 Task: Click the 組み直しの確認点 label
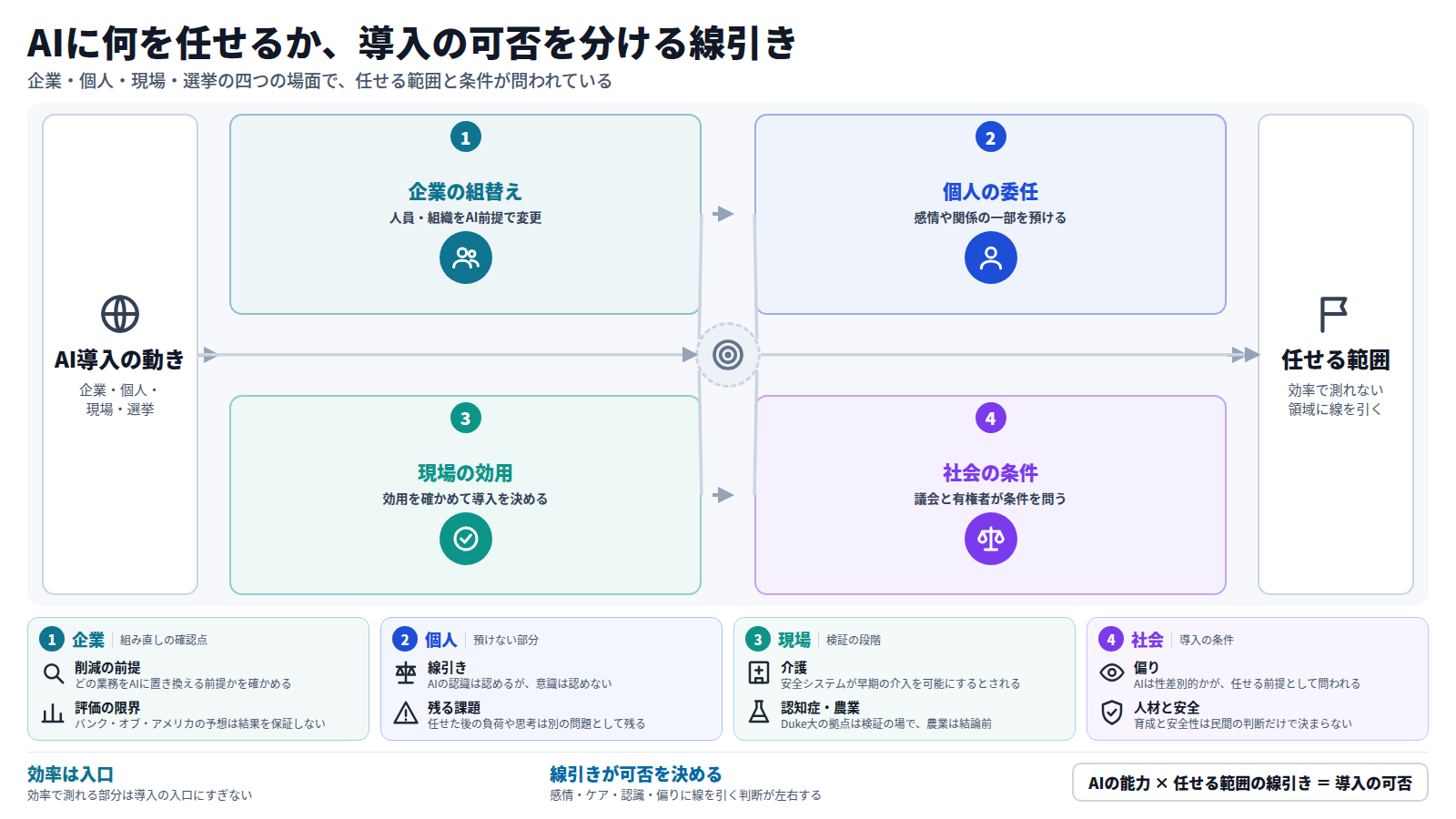pyautogui.click(x=164, y=641)
